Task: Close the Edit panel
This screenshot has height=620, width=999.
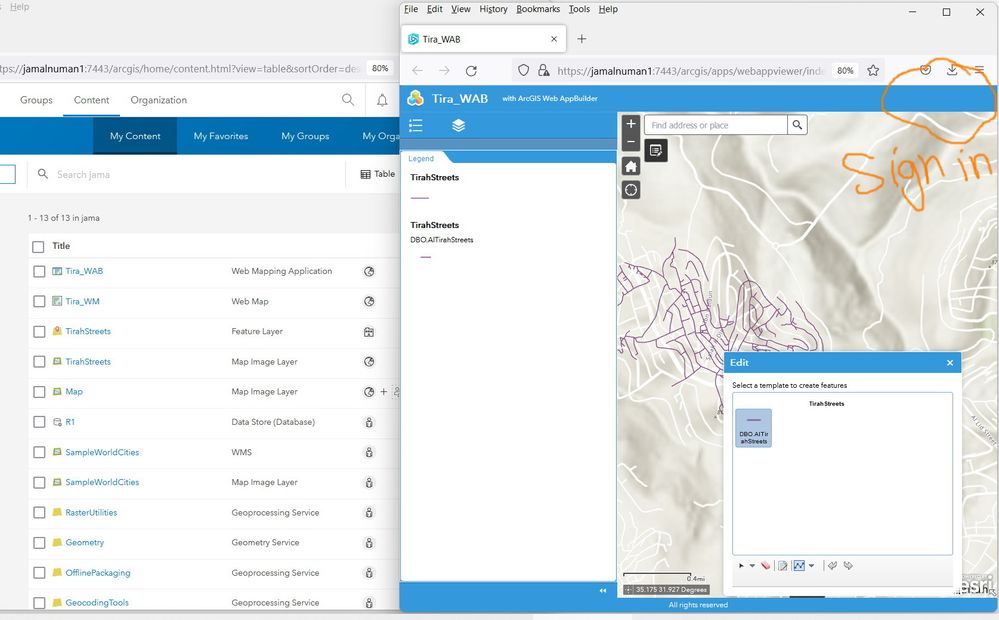Action: click(x=950, y=363)
